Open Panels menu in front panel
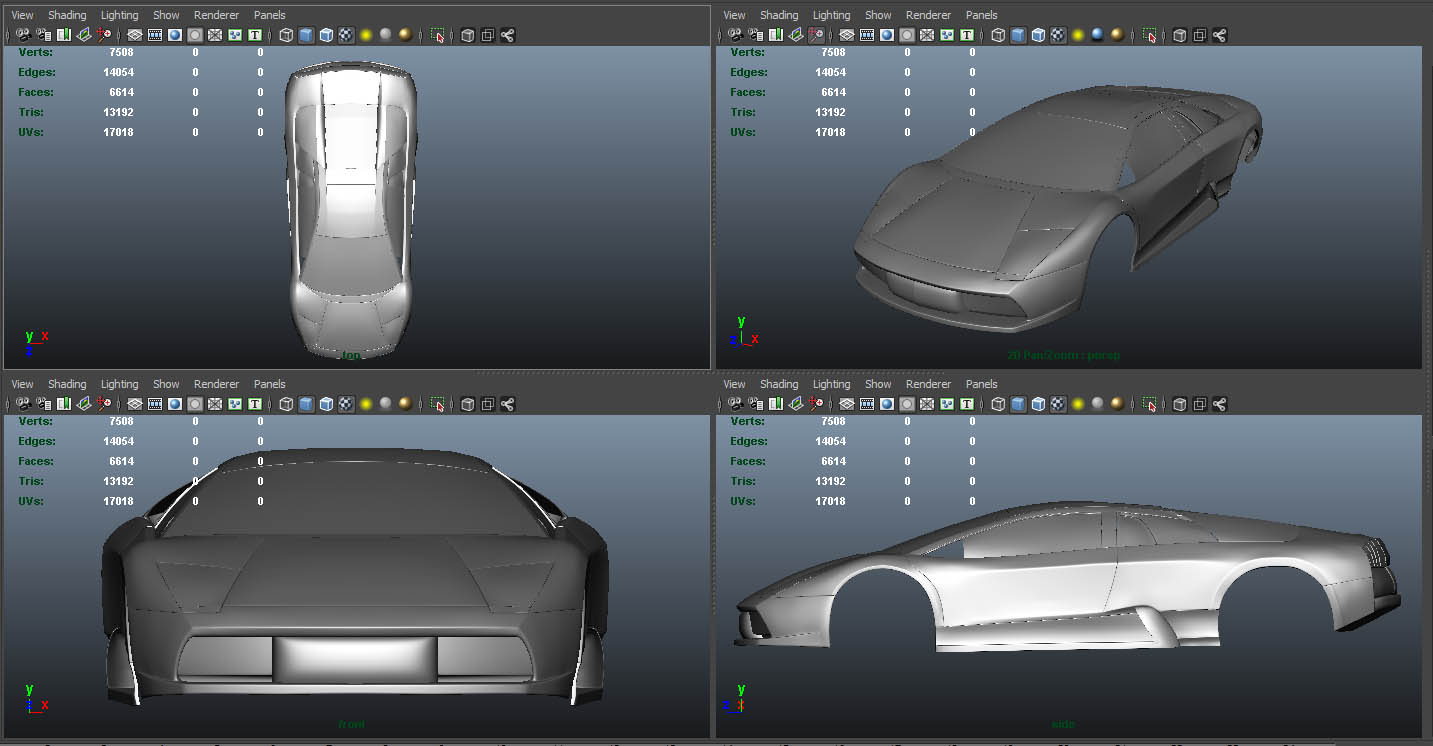 (x=269, y=384)
